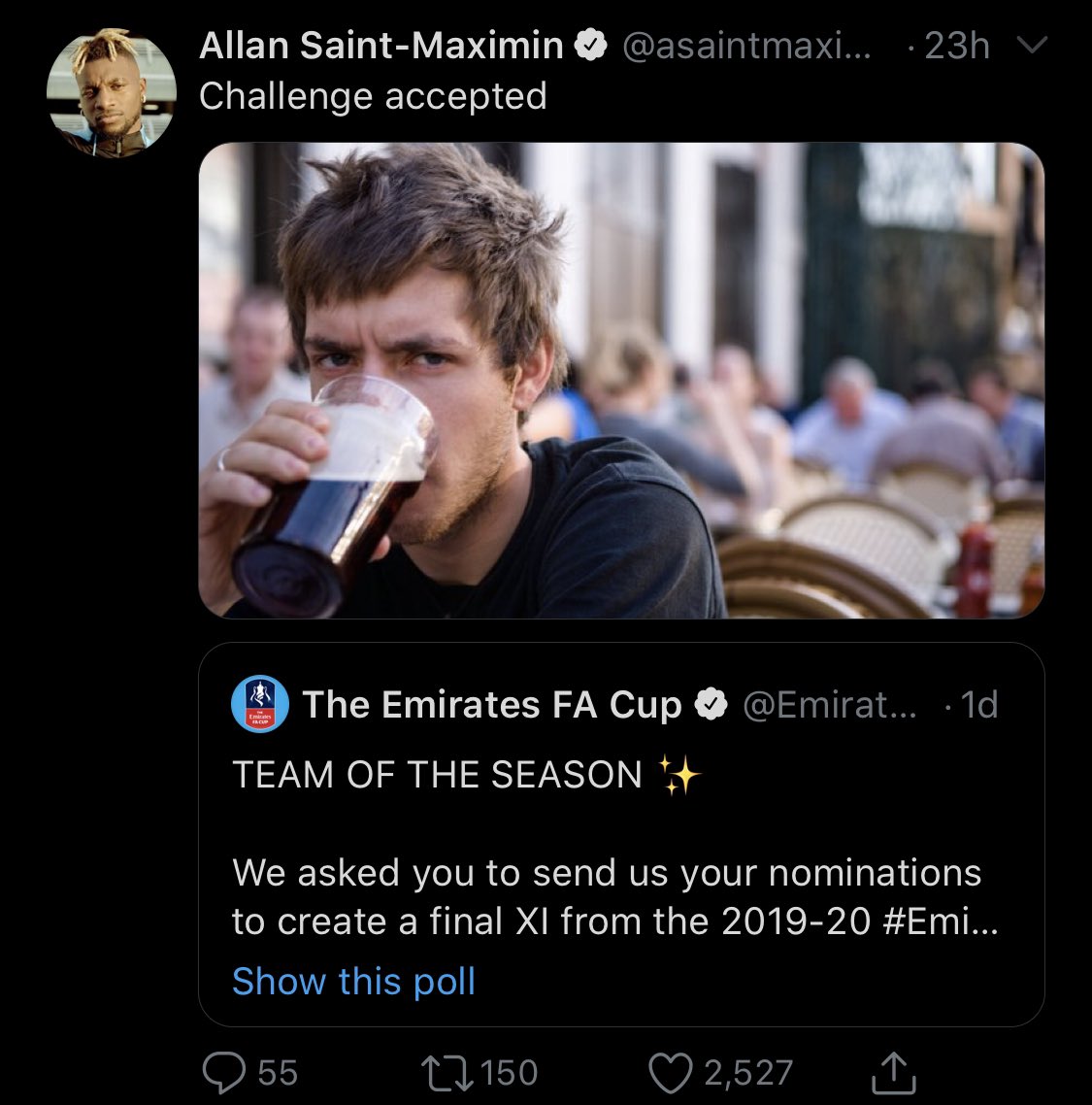Click The Emirates FA Cup account name

pos(492,706)
